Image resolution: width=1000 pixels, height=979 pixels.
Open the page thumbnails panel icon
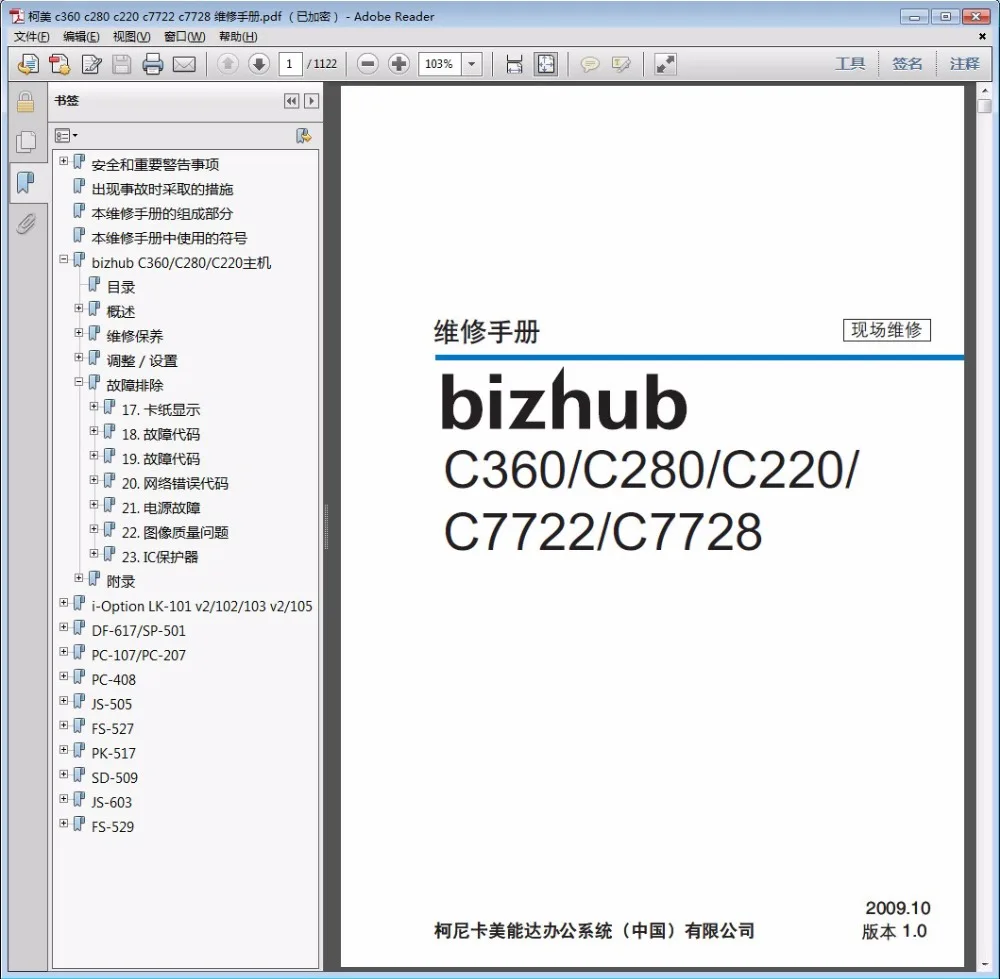(x=26, y=142)
